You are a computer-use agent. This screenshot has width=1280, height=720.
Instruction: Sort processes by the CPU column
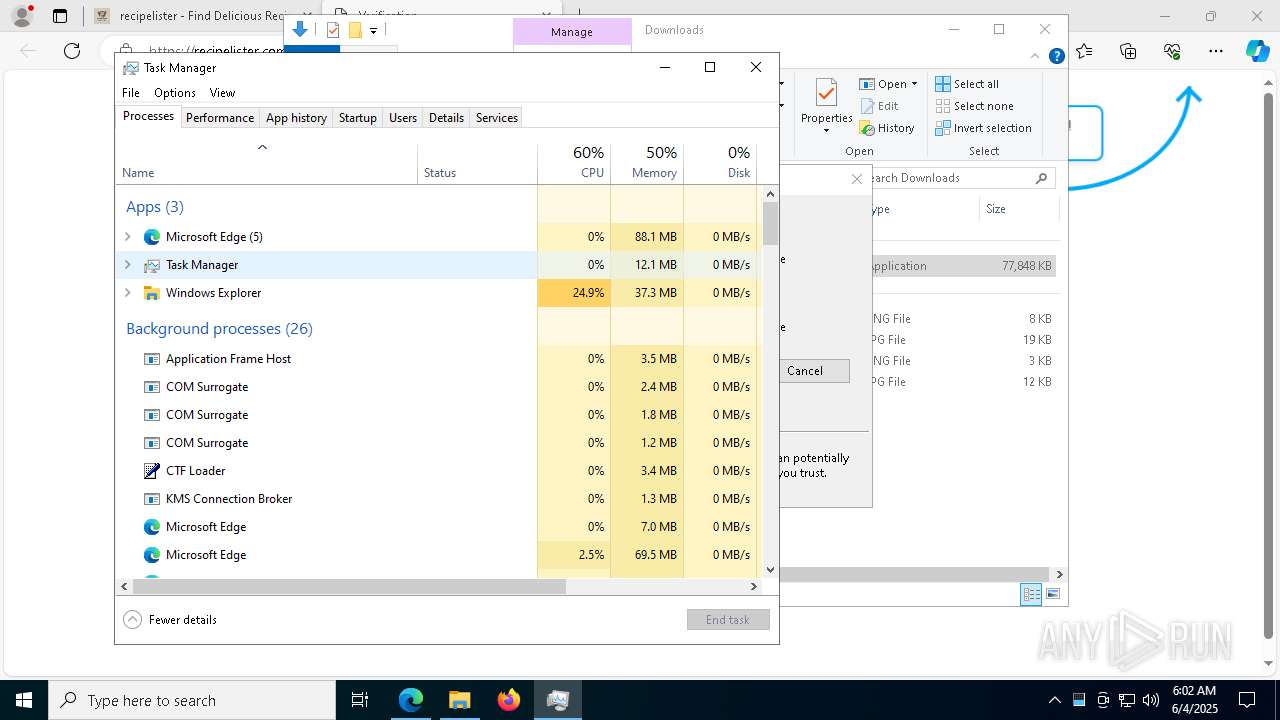coord(574,163)
